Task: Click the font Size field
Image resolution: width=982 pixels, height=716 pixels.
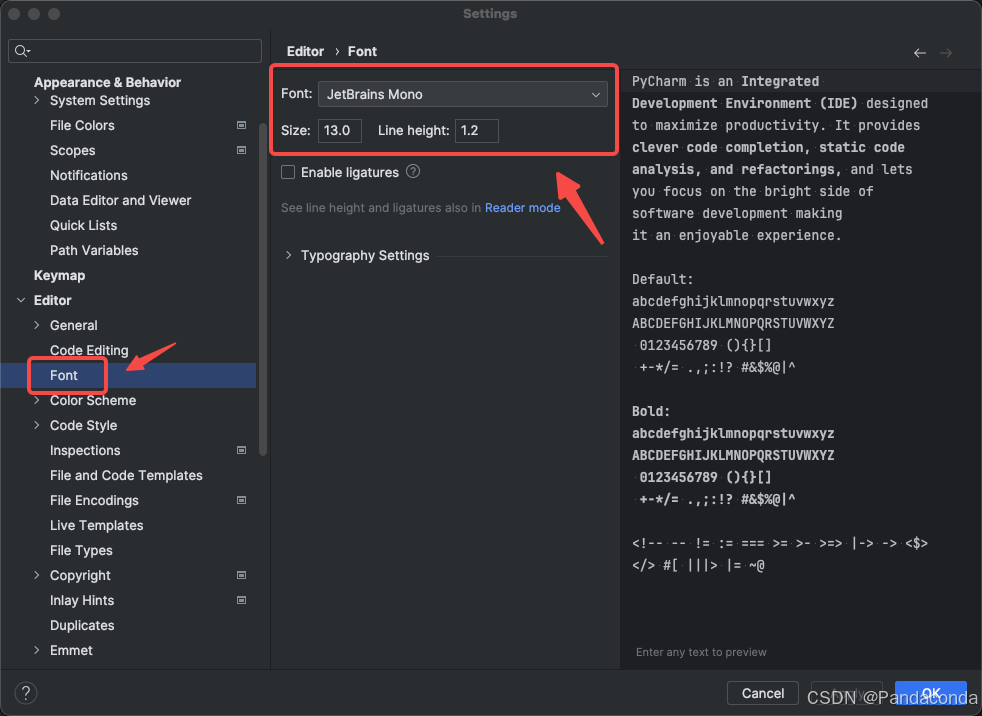Action: coord(339,130)
